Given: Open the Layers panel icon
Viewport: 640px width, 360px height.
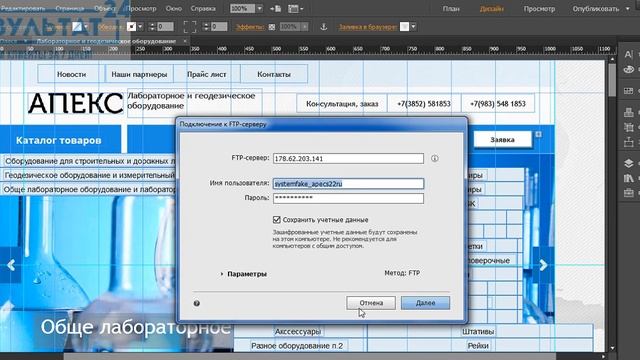Looking at the screenshot, I should (629, 163).
